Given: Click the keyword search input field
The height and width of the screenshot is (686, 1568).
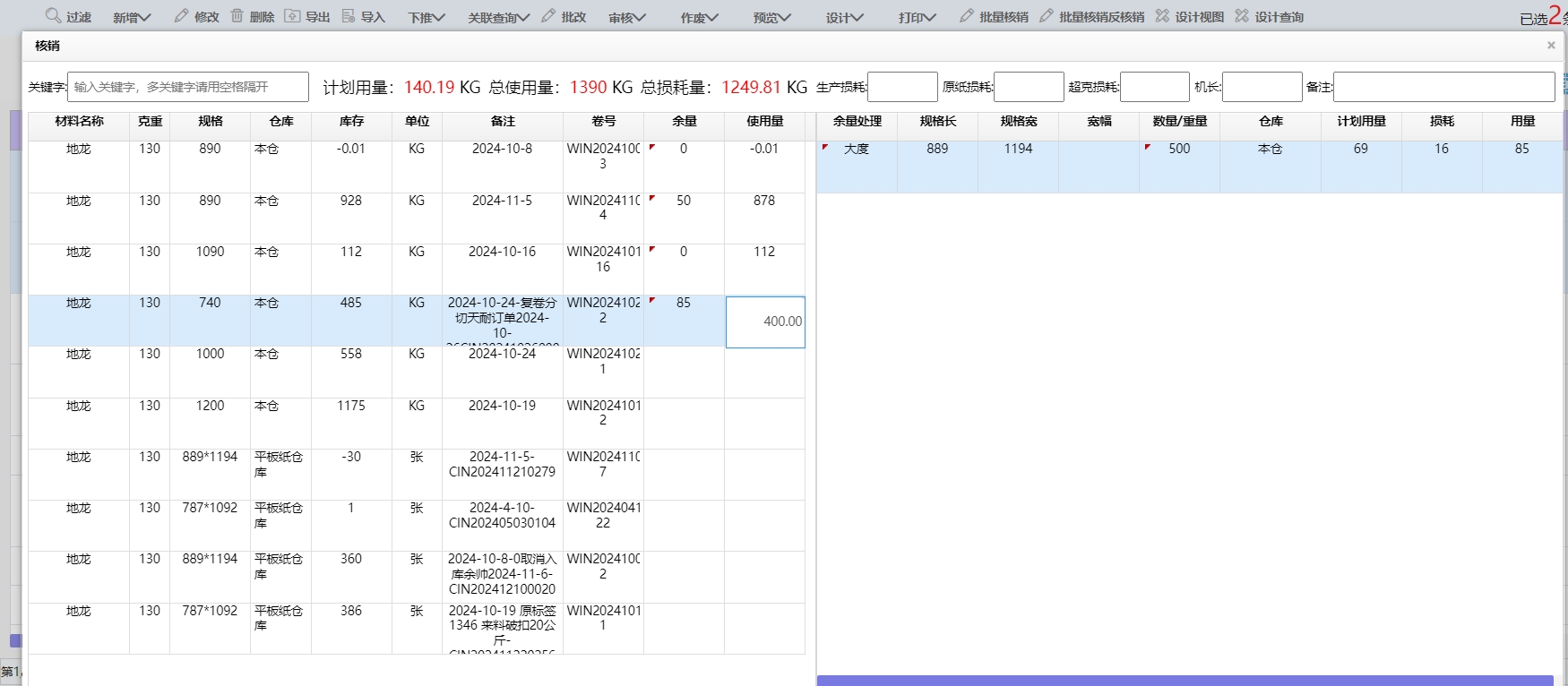Looking at the screenshot, I should point(188,87).
